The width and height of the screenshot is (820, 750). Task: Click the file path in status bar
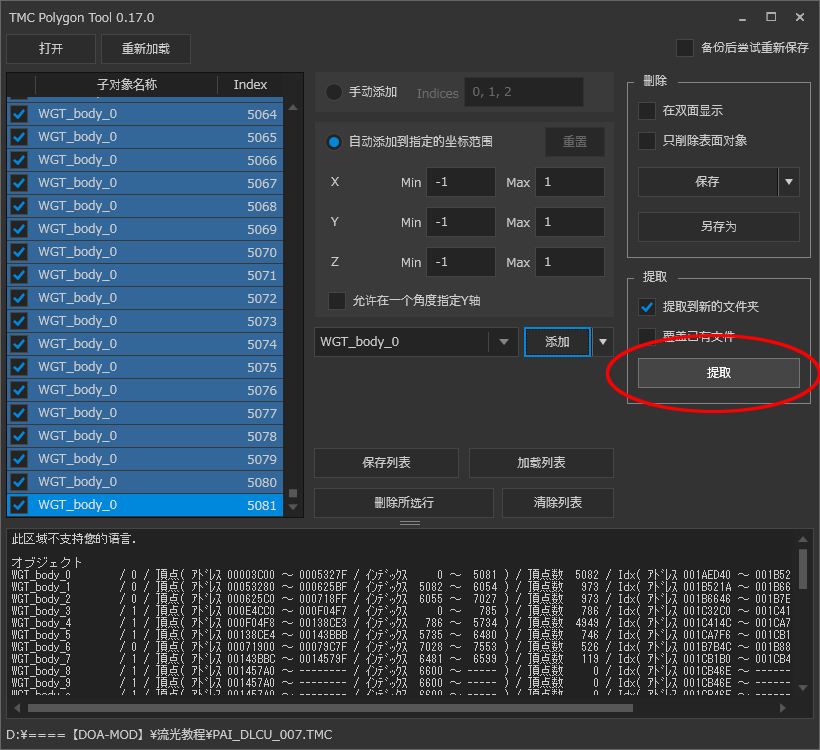(169, 735)
